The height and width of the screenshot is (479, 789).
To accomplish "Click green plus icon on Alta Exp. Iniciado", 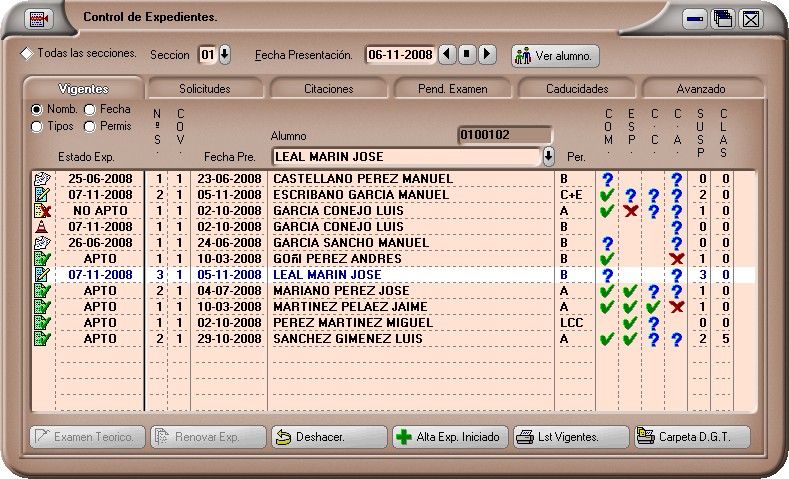I will 403,437.
